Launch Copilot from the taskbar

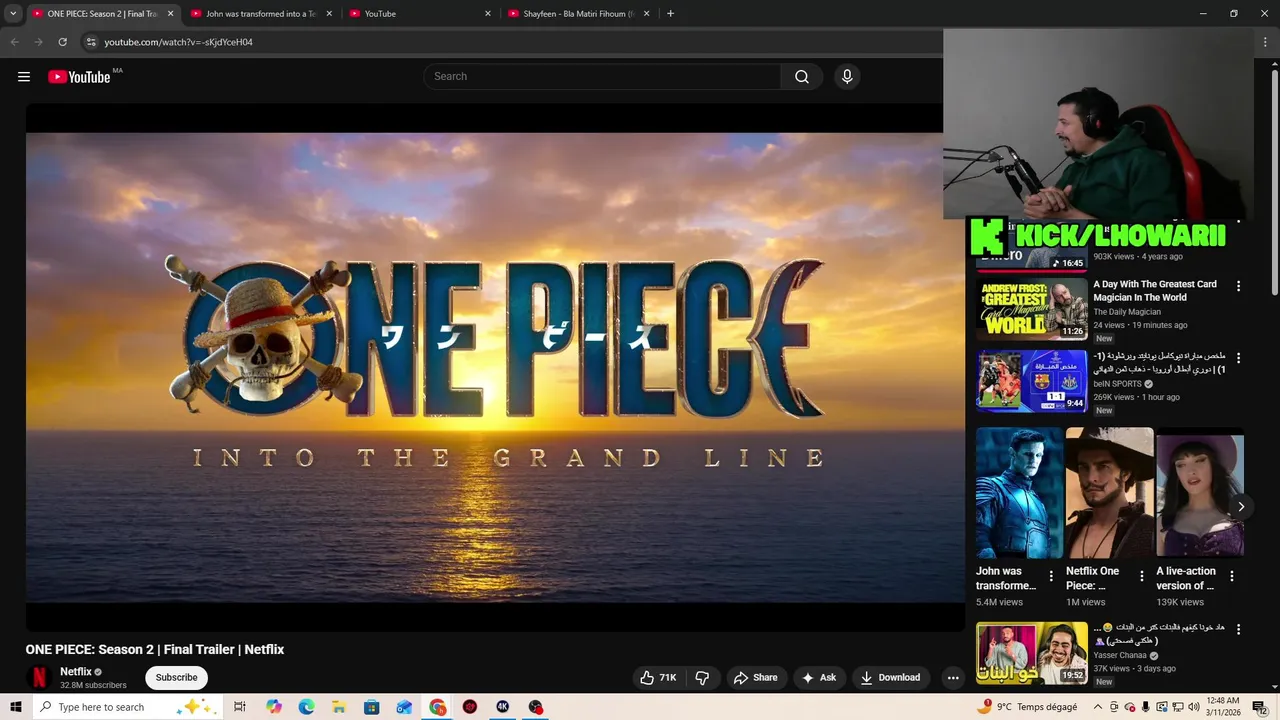click(274, 707)
